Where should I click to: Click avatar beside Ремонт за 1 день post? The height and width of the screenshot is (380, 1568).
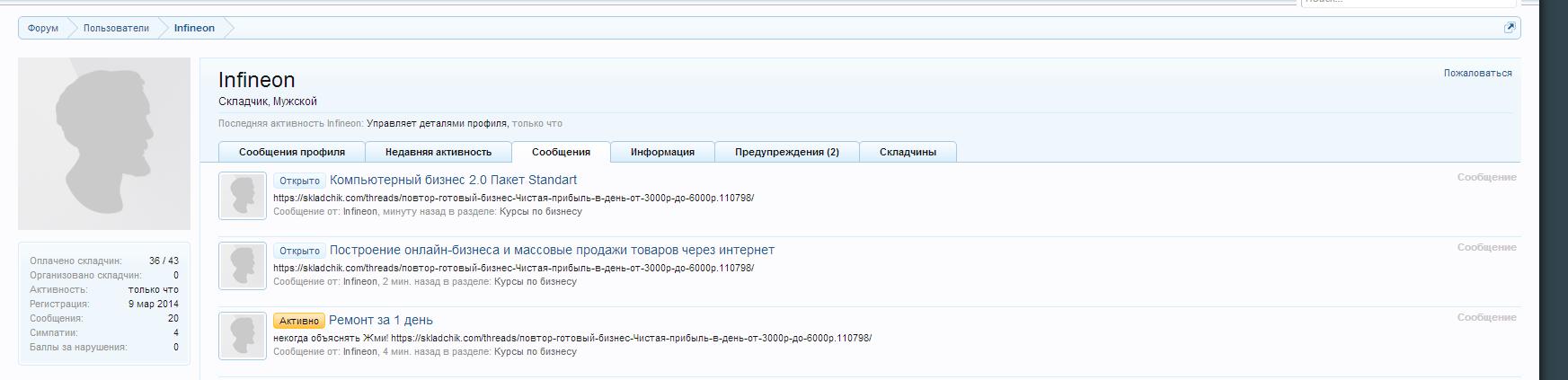point(243,336)
